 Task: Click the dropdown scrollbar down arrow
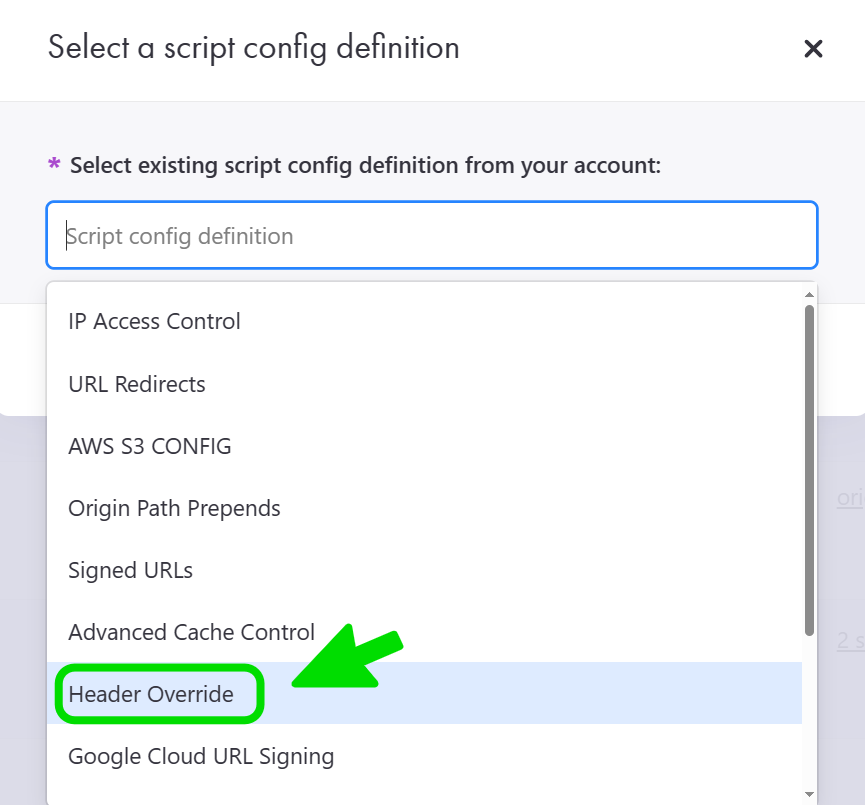[x=809, y=793]
